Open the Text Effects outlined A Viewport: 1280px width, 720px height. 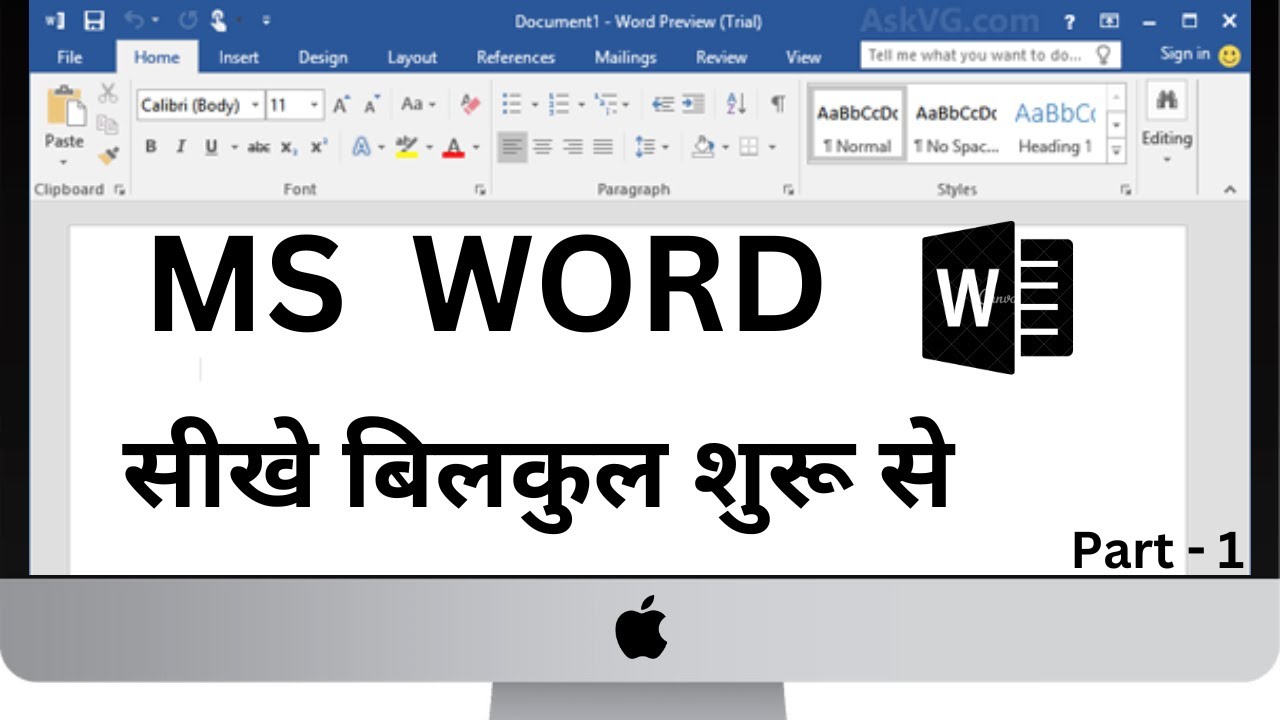(x=361, y=147)
